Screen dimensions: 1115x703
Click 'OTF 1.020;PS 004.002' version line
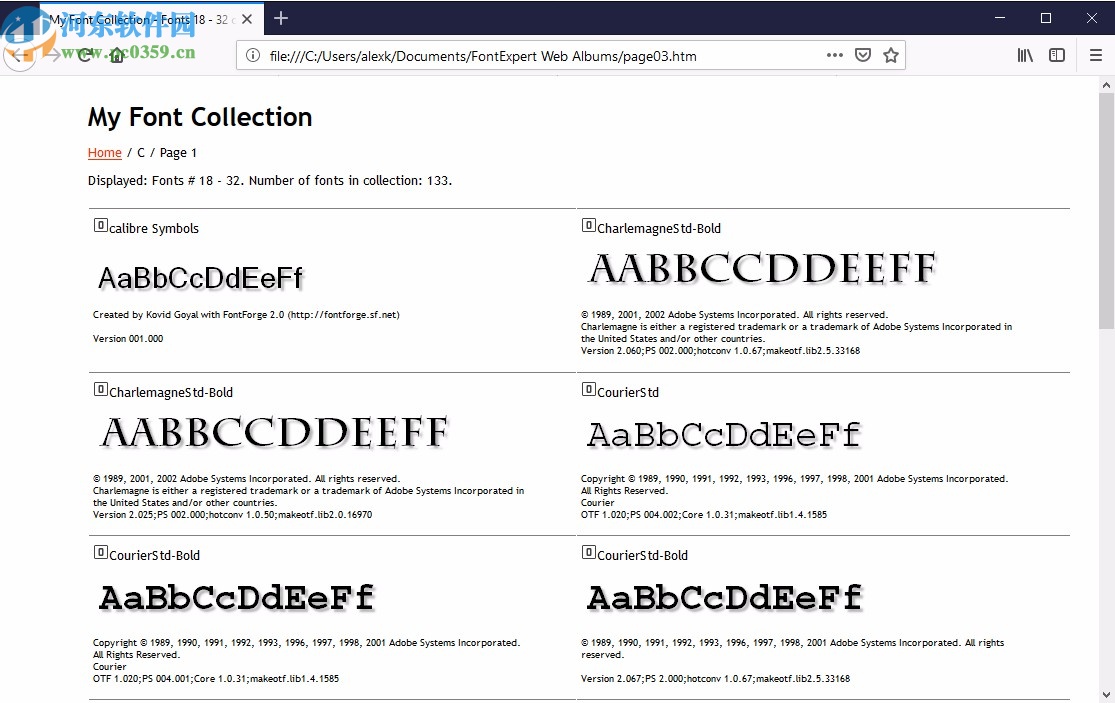[704, 515]
